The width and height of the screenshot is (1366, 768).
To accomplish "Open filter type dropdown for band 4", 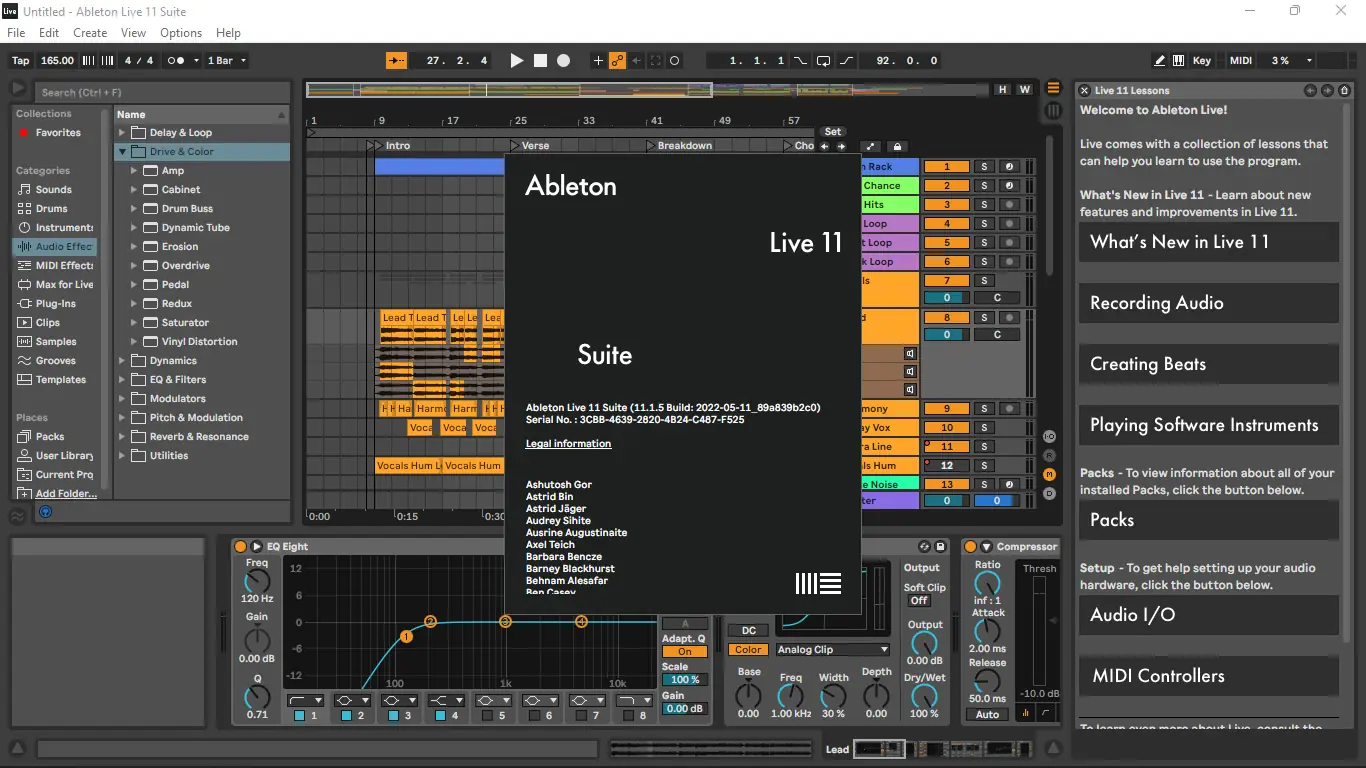I will [x=446, y=700].
